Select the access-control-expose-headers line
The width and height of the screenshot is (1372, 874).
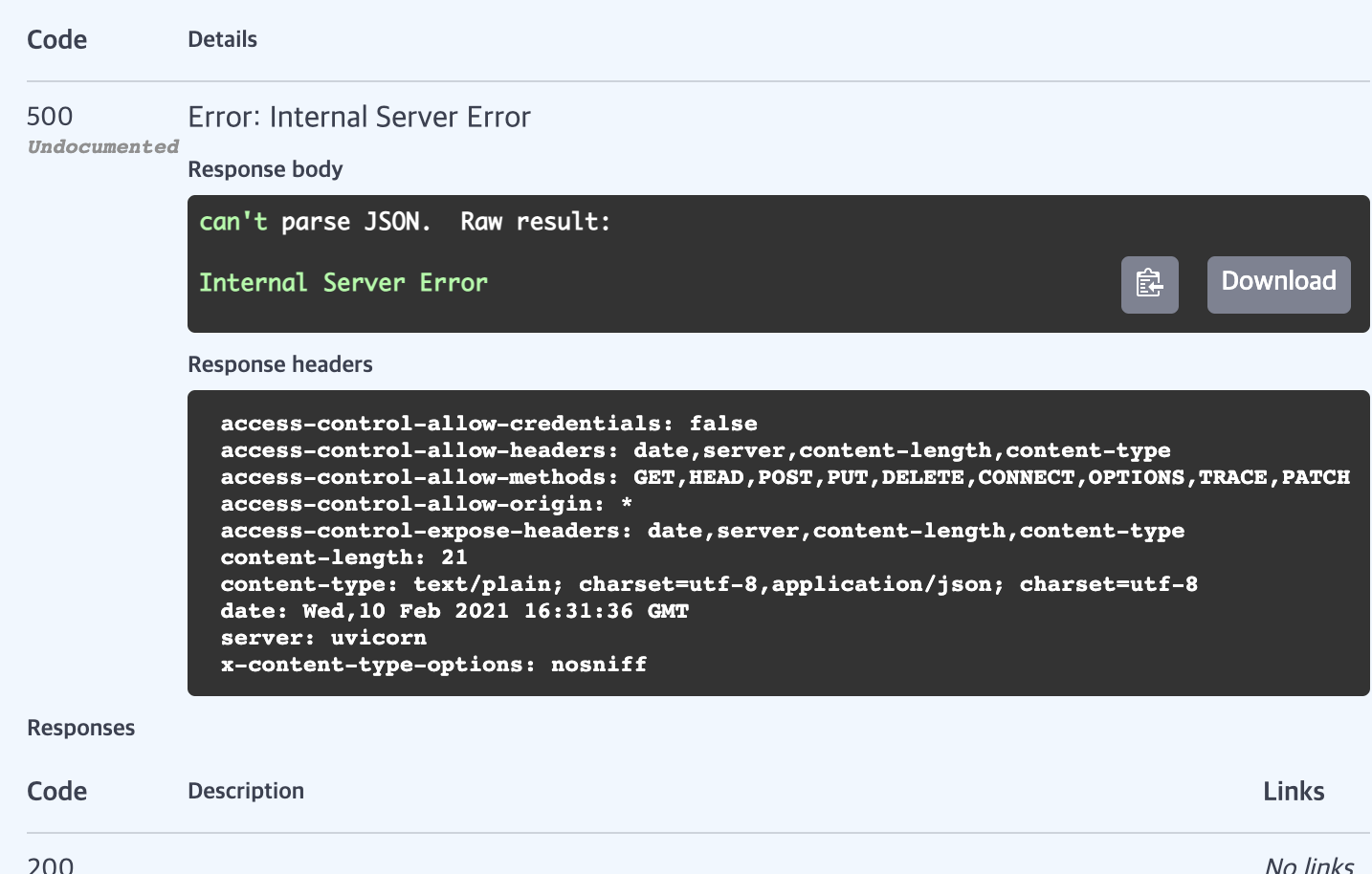[702, 531]
